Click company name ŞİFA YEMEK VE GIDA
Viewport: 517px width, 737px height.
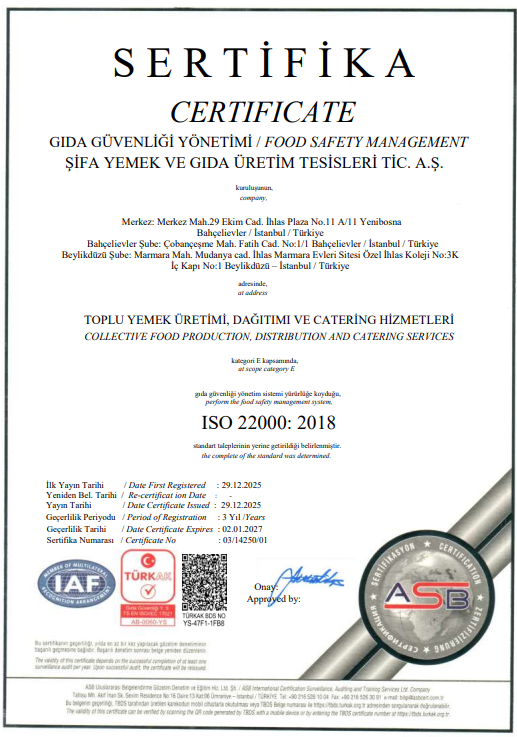pos(254,163)
